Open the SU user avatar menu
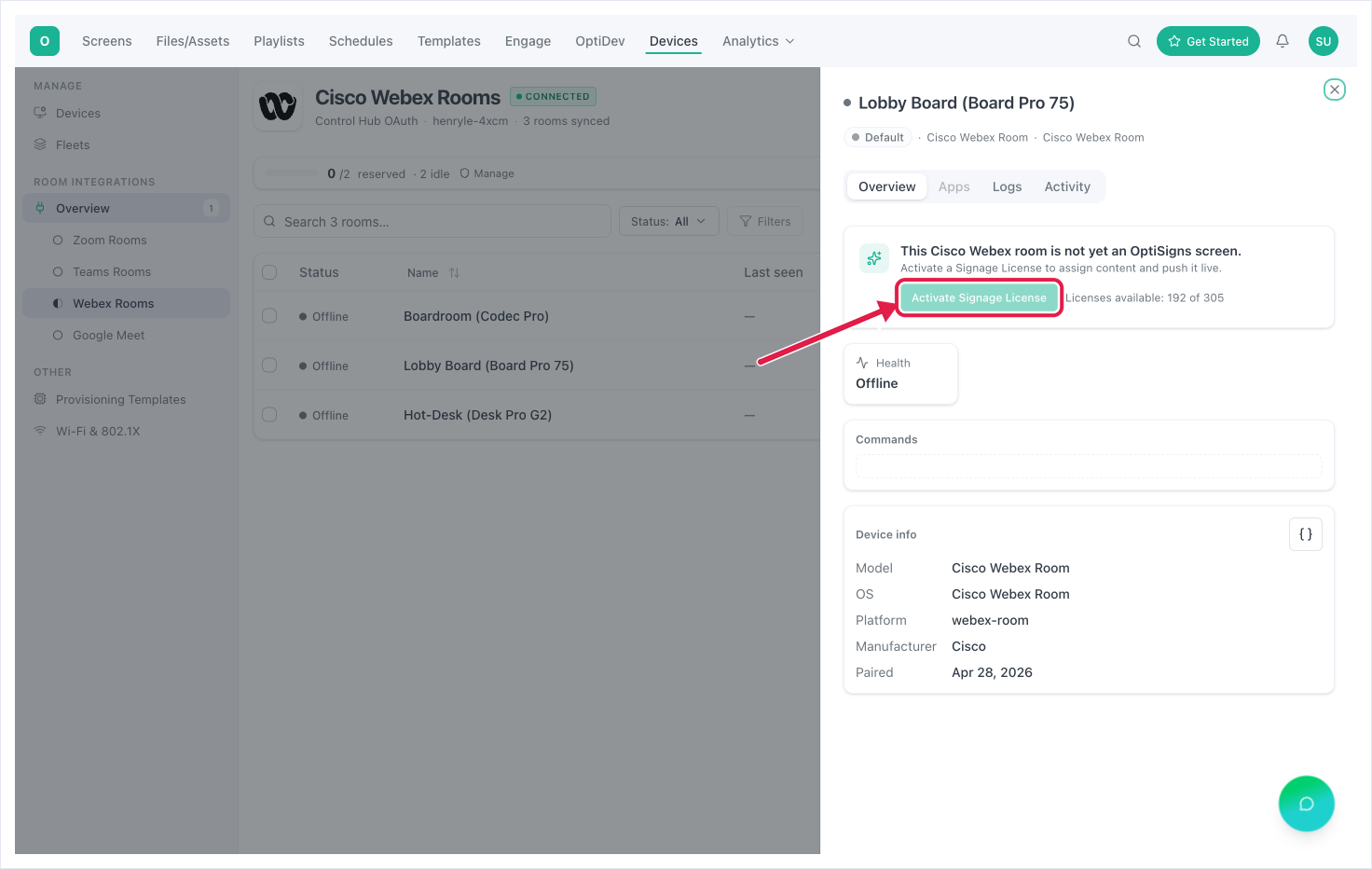This screenshot has height=869, width=1372. coord(1324,41)
